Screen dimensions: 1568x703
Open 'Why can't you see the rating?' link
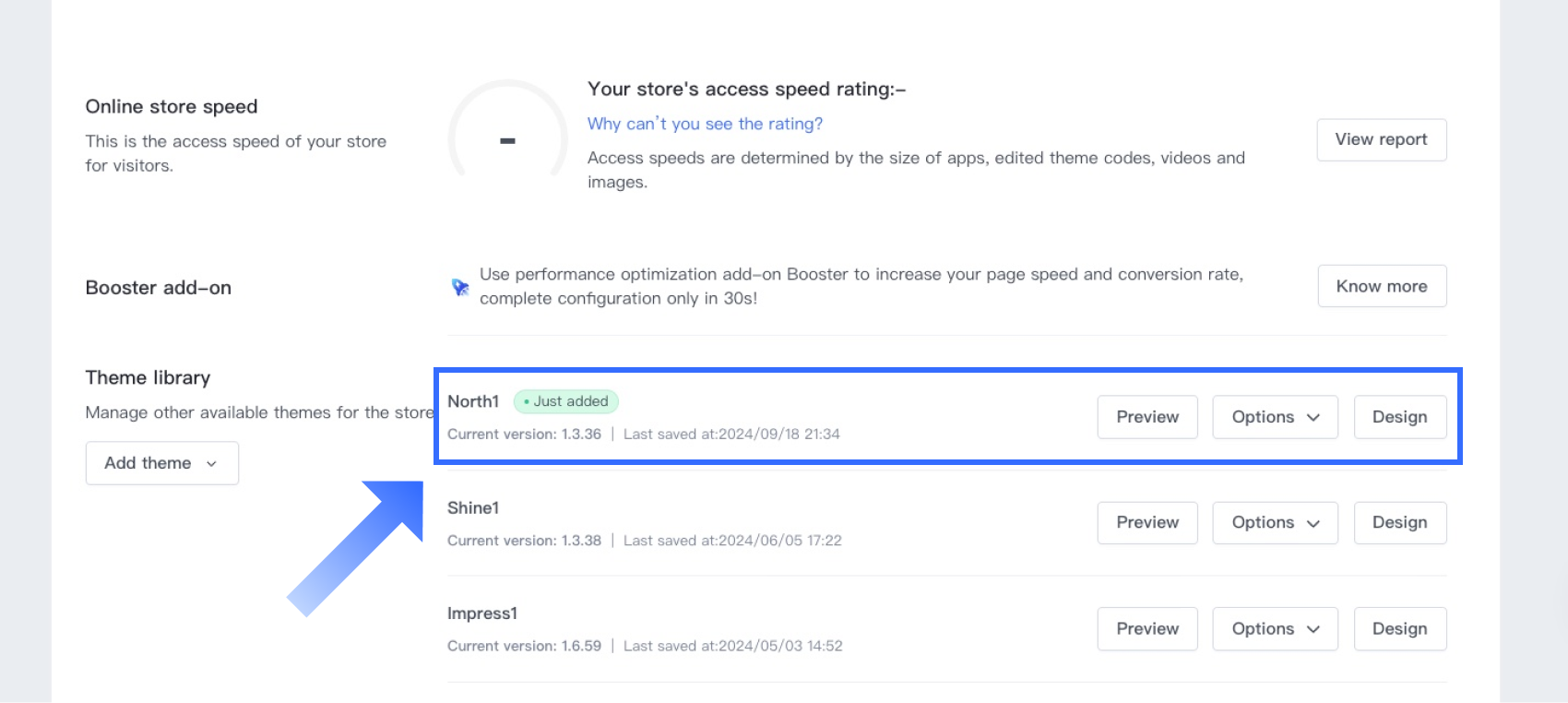tap(705, 124)
